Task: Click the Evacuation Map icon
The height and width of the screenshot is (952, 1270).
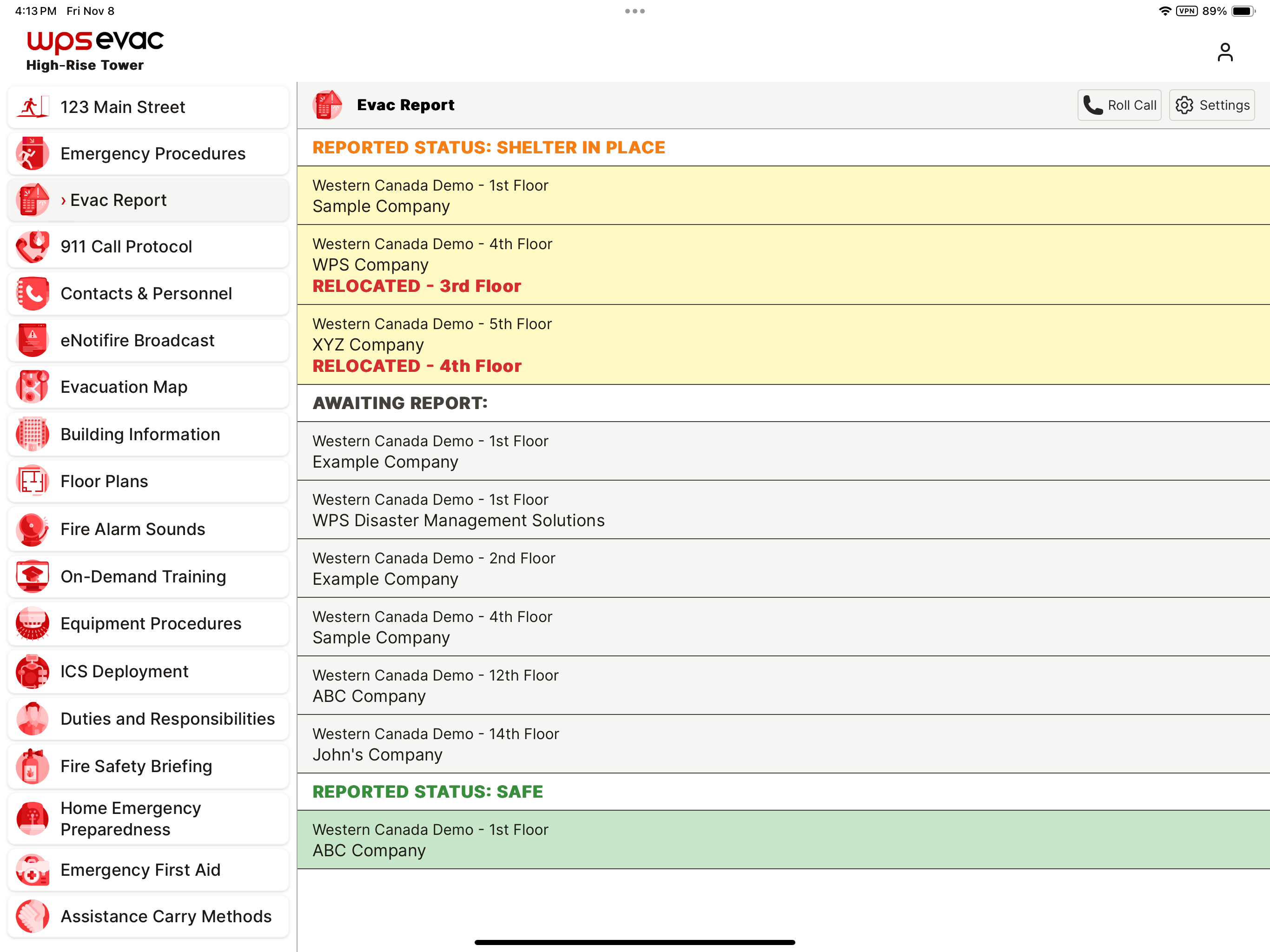Action: [x=33, y=387]
